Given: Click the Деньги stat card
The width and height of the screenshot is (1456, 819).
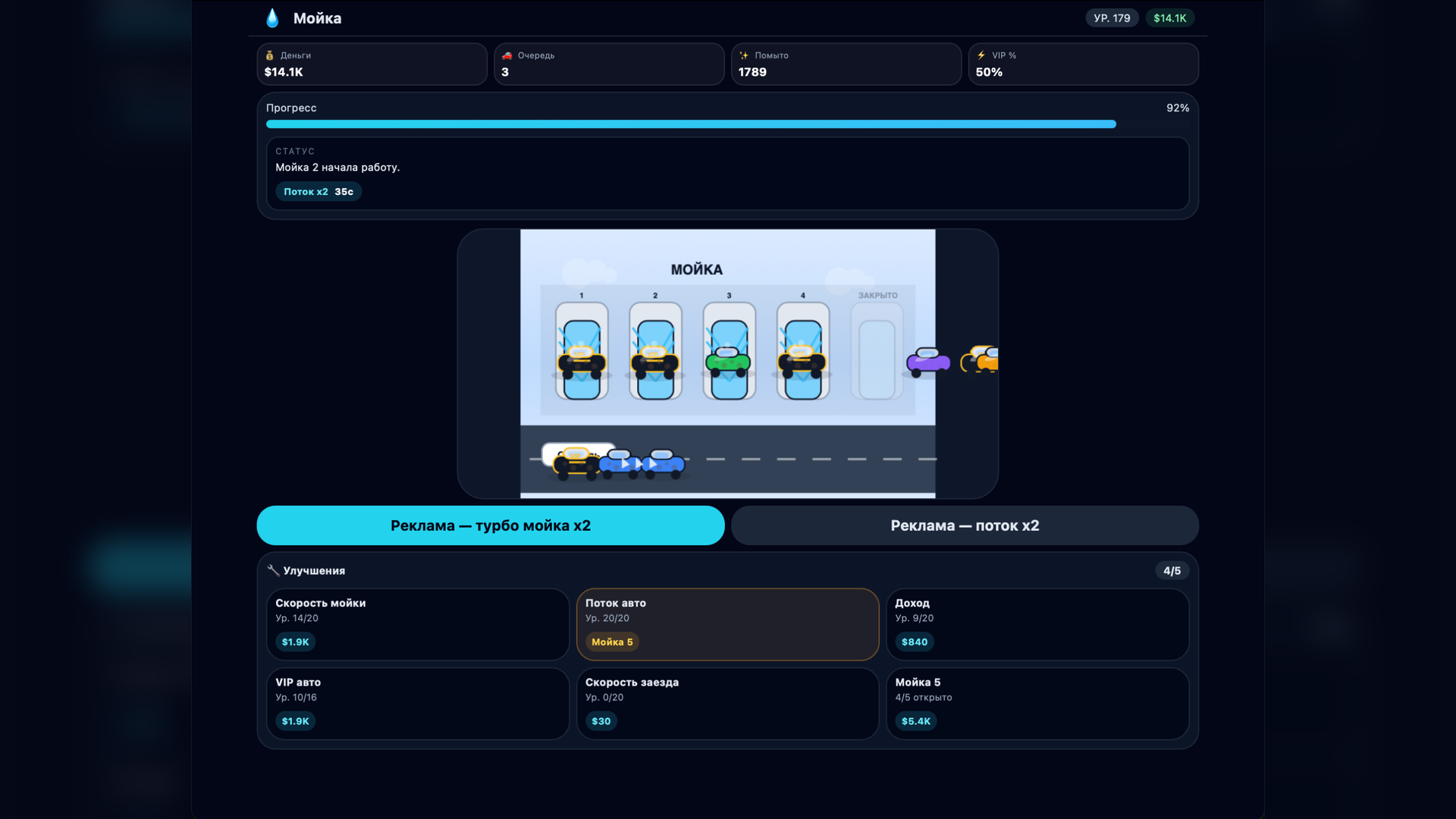Looking at the screenshot, I should [x=372, y=64].
